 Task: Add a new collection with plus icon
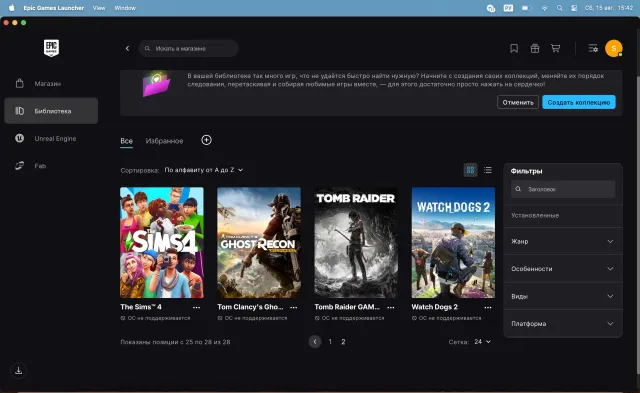pyautogui.click(x=207, y=140)
